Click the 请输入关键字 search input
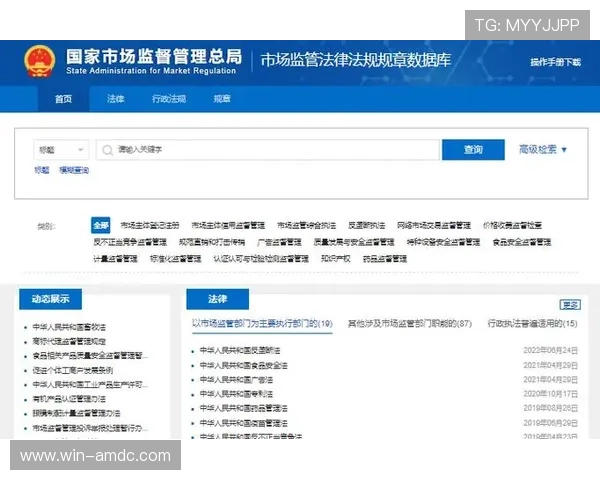600x480 pixels. (x=267, y=150)
